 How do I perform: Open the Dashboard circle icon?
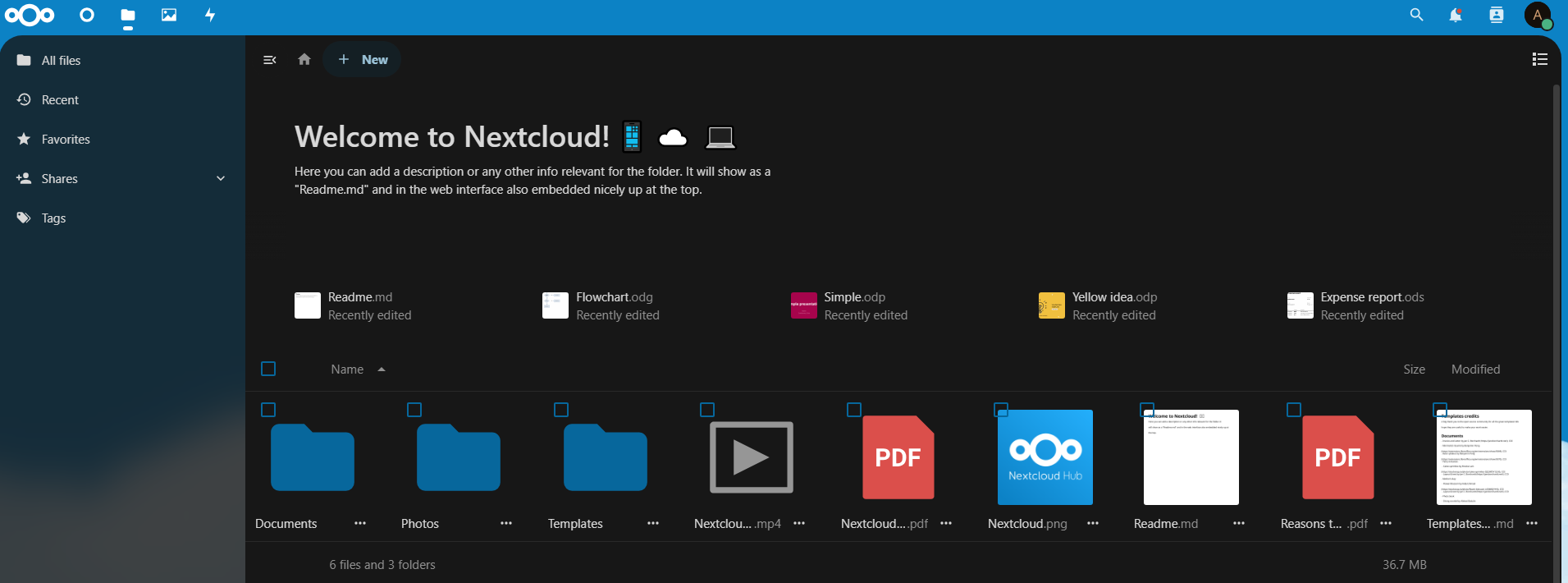coord(87,15)
